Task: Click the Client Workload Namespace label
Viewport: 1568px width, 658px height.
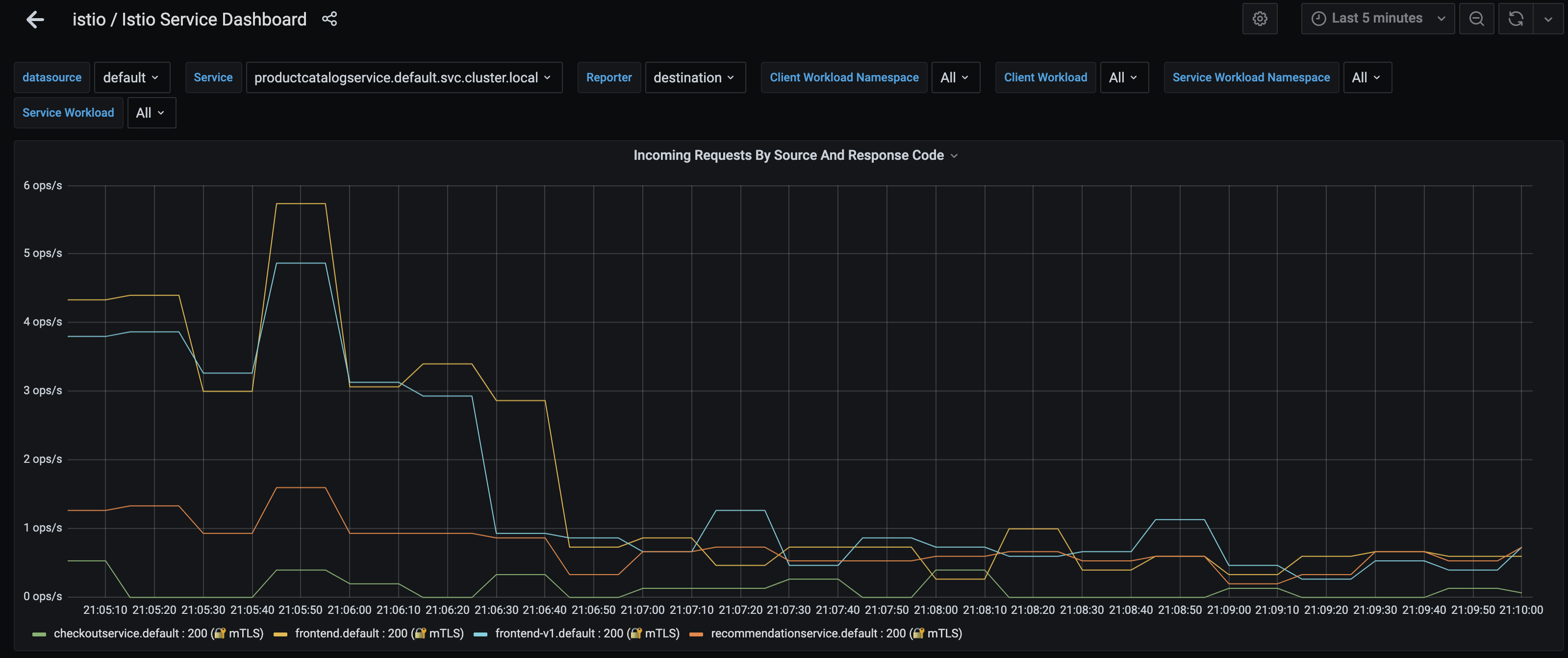Action: click(x=844, y=77)
